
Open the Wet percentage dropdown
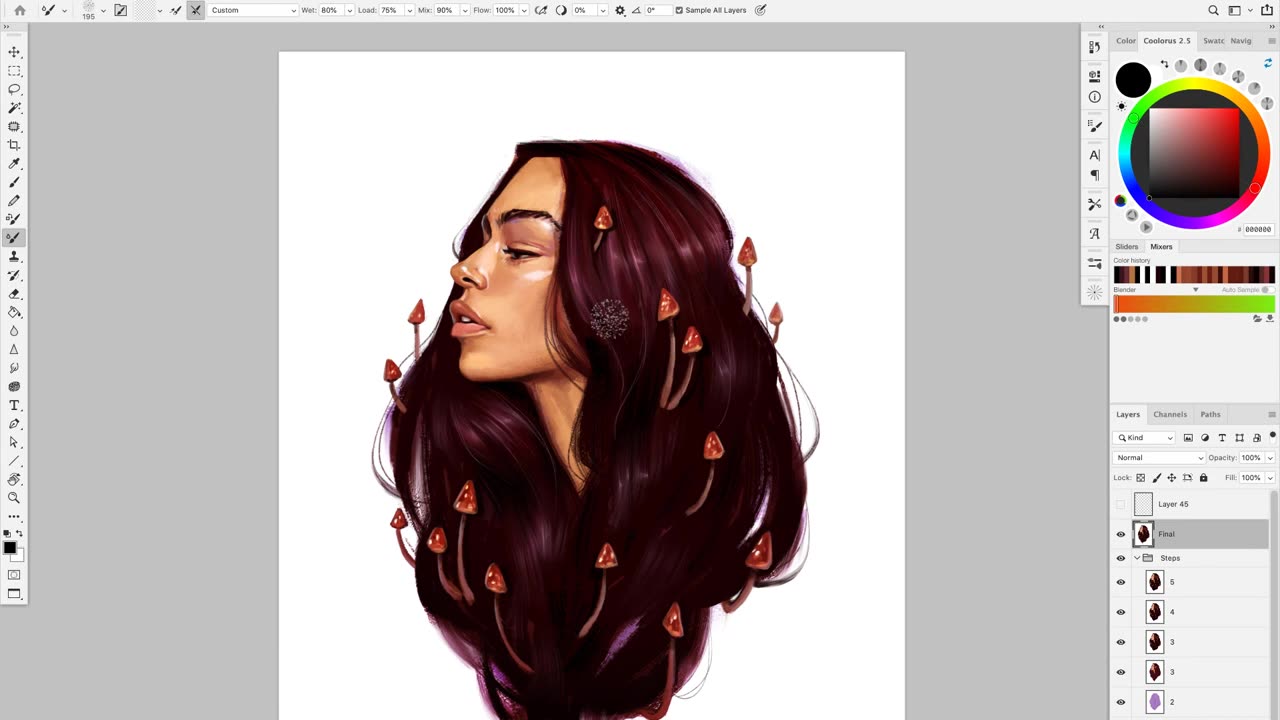pyautogui.click(x=349, y=10)
